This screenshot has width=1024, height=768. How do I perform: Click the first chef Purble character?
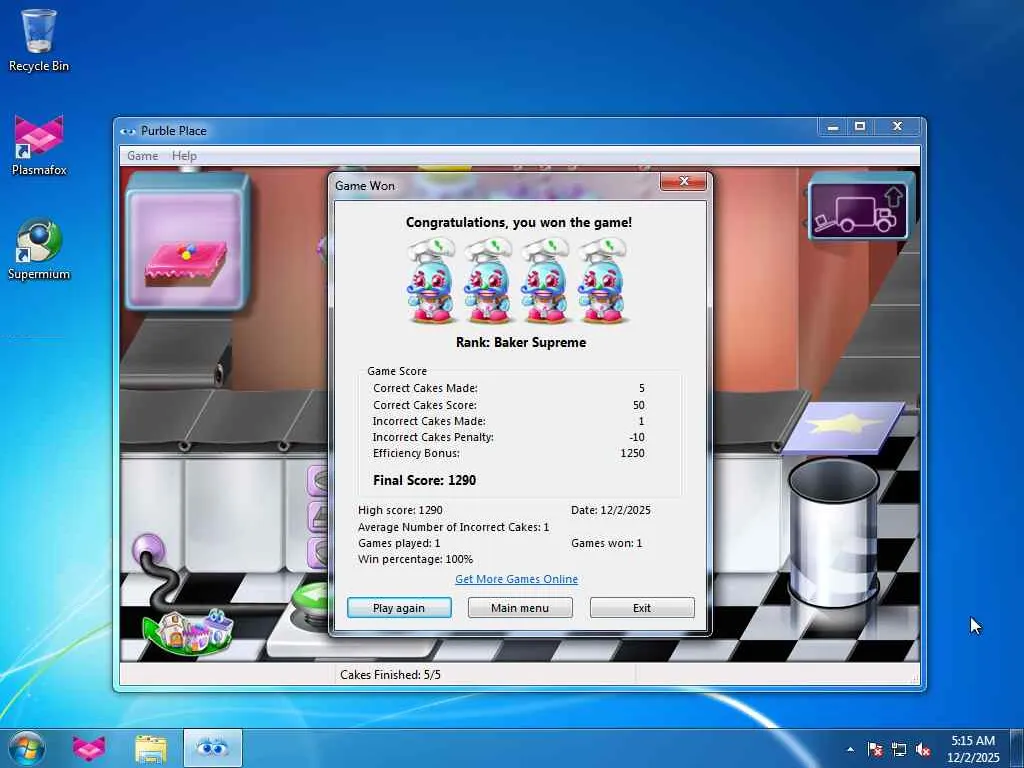[432, 281]
